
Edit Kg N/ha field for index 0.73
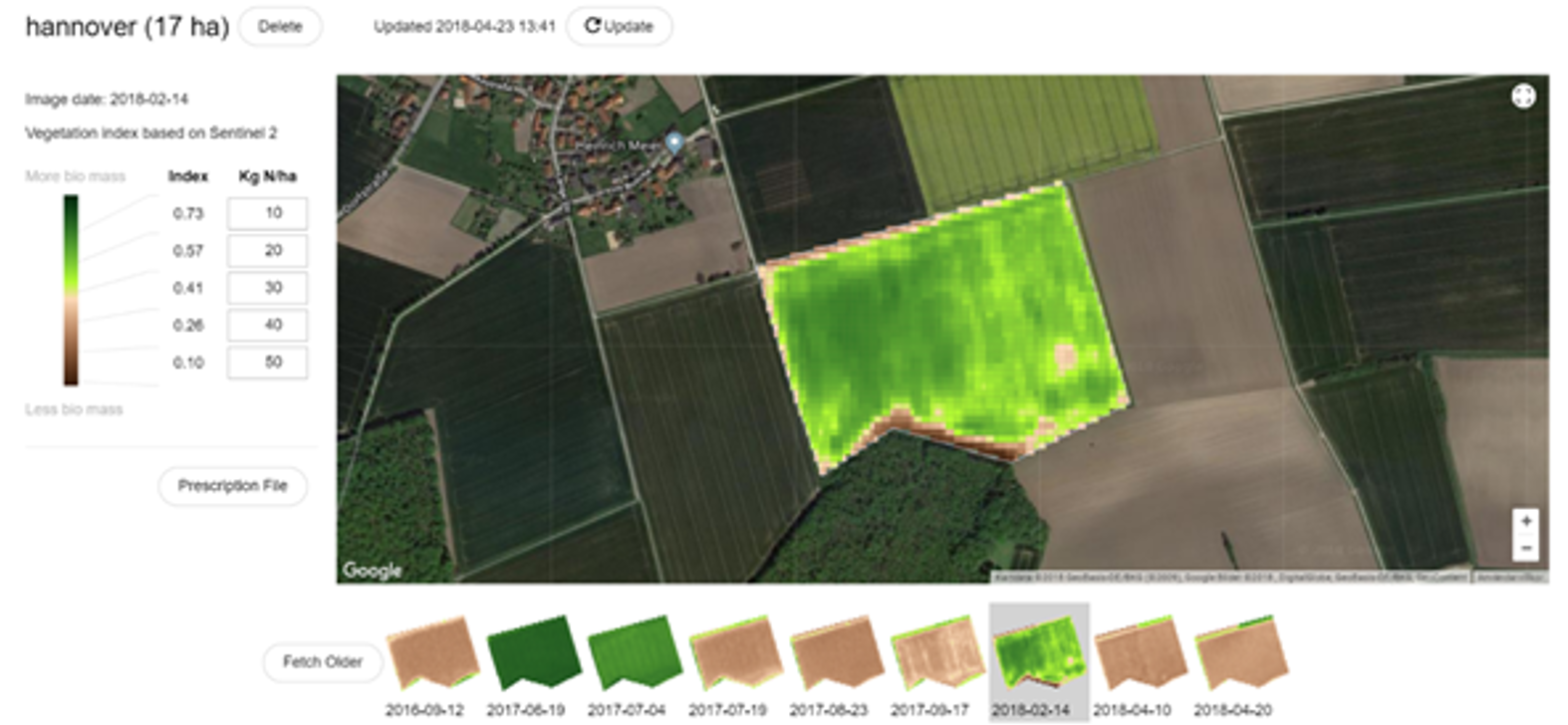coord(267,213)
